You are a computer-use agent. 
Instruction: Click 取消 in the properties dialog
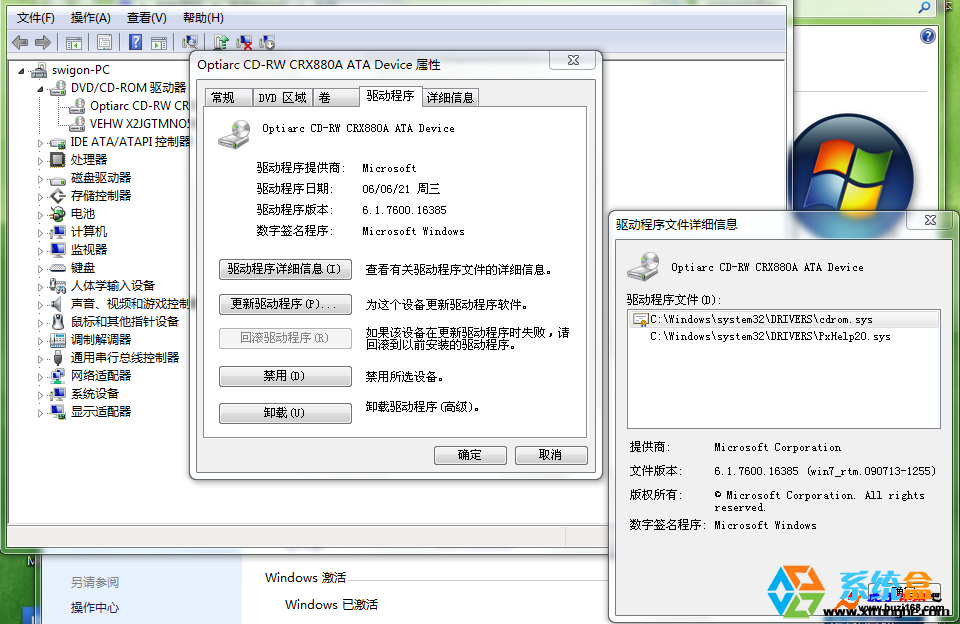[551, 455]
